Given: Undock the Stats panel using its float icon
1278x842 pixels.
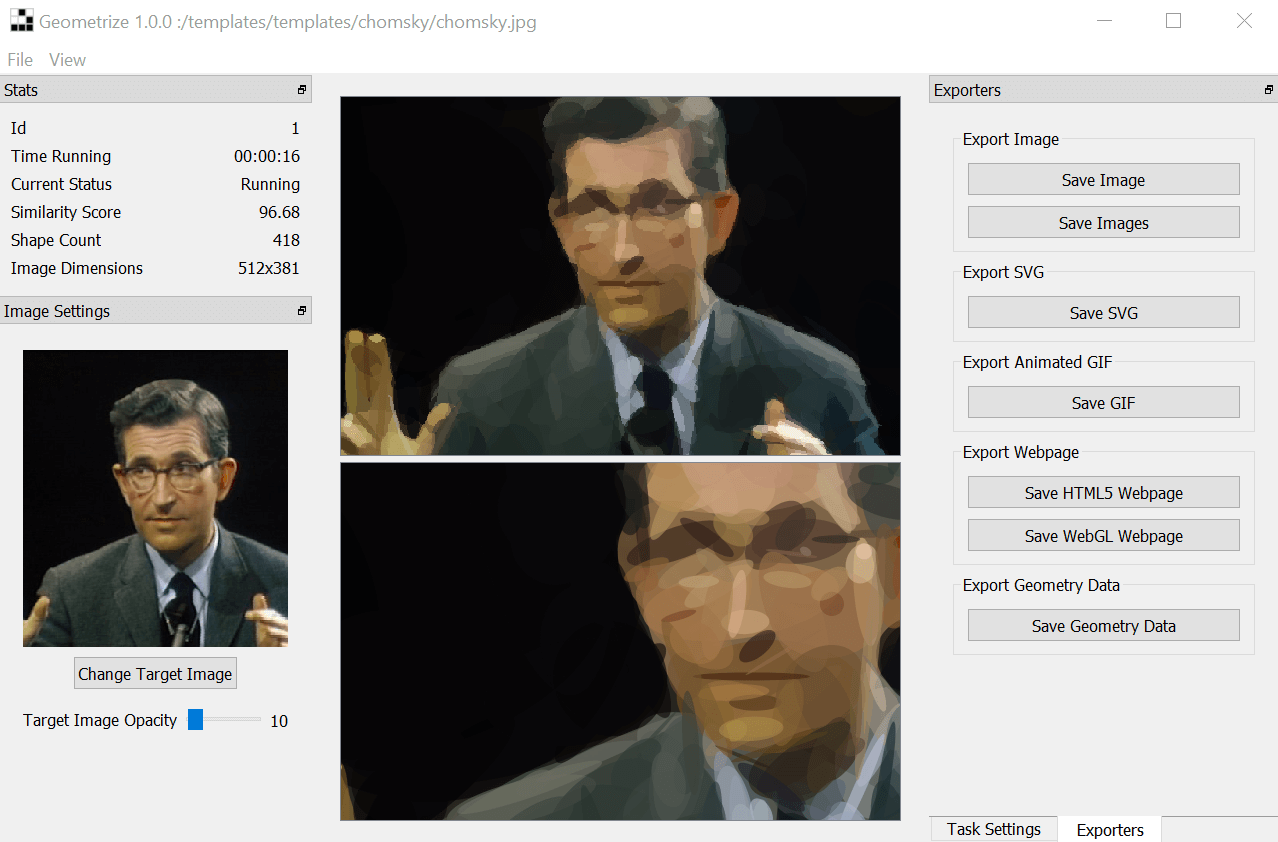Looking at the screenshot, I should pyautogui.click(x=301, y=90).
